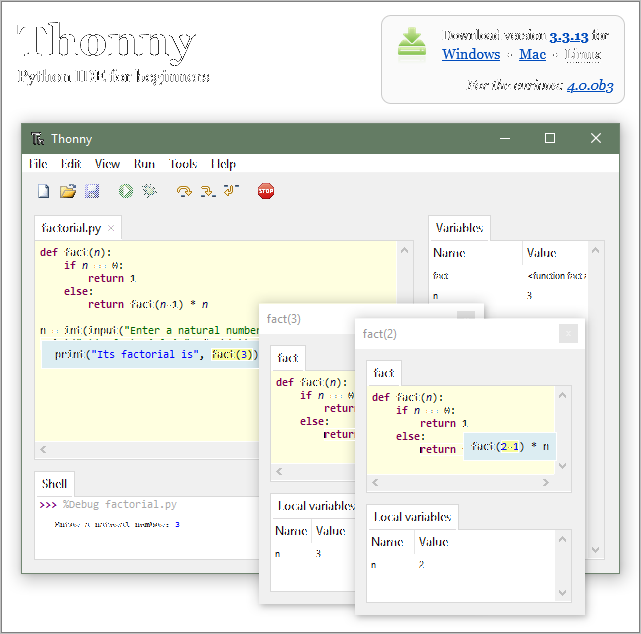
Task: Click the %Debug factorial.py shell line
Action: point(119,504)
